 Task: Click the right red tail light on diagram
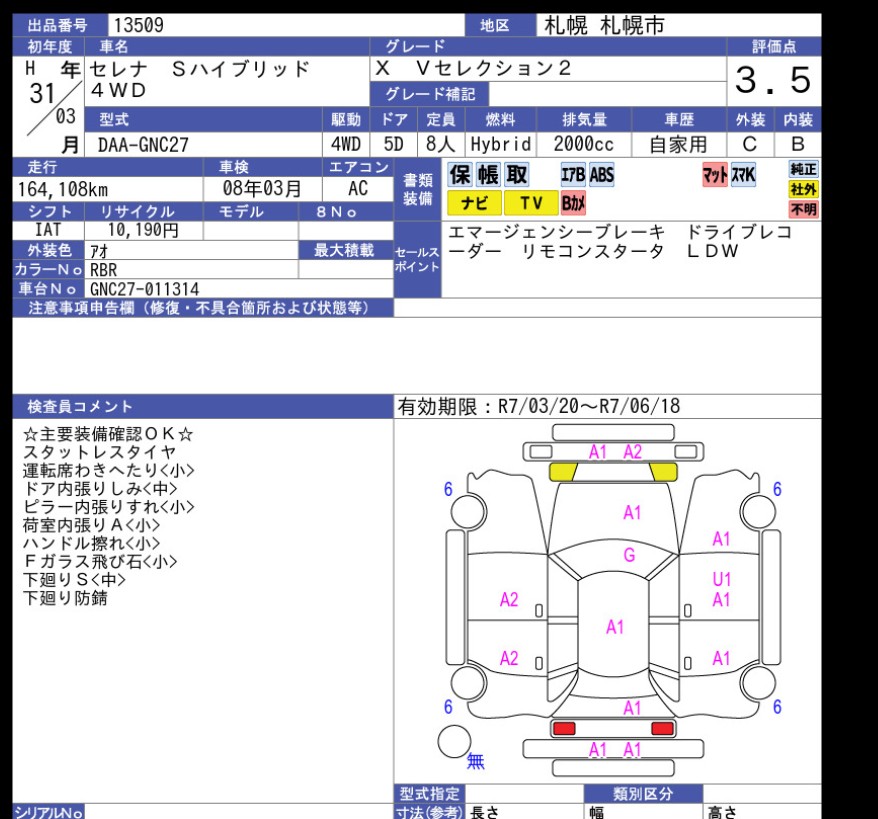[662, 728]
